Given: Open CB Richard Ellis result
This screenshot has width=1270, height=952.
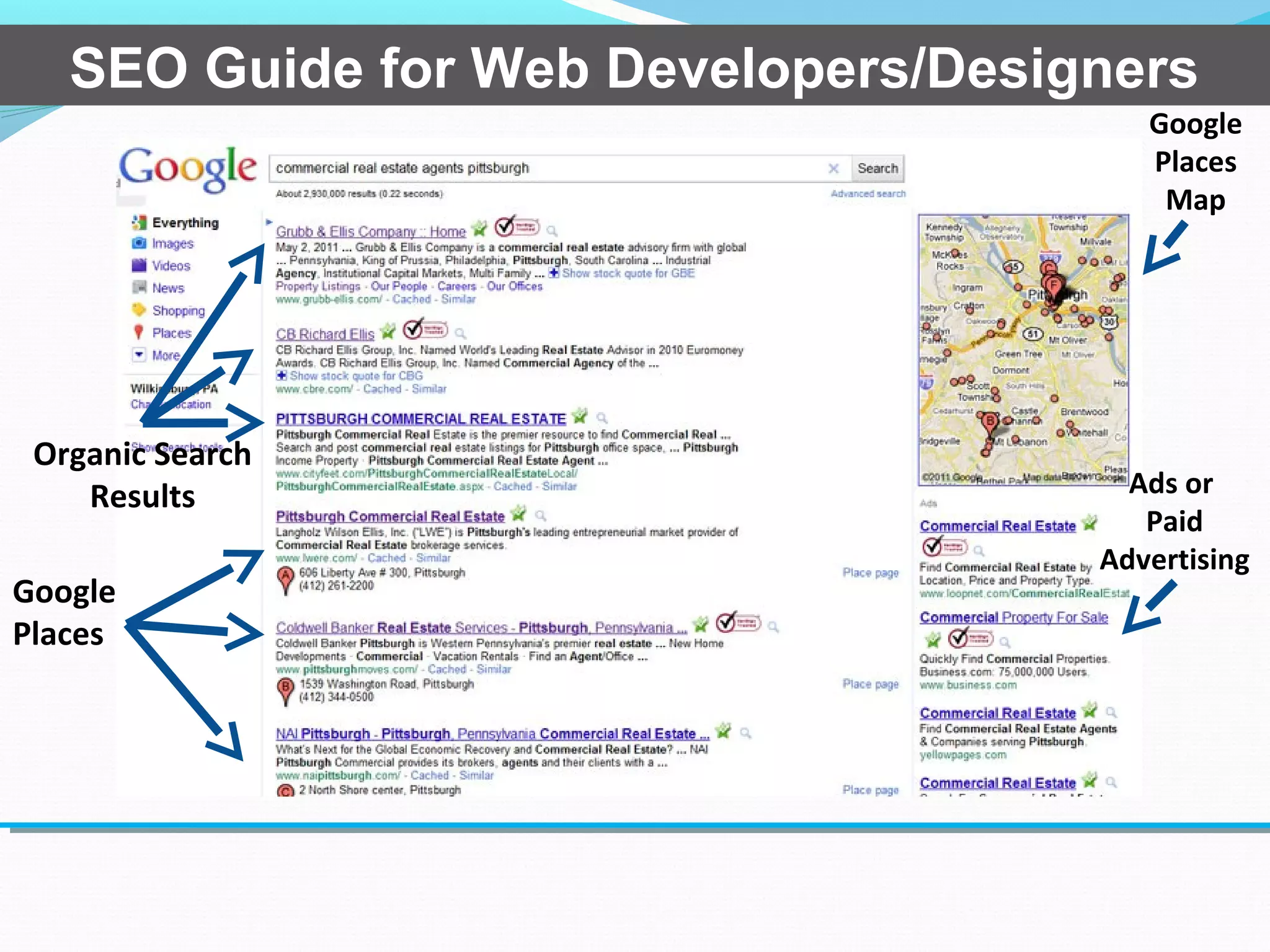Looking at the screenshot, I should tap(326, 335).
